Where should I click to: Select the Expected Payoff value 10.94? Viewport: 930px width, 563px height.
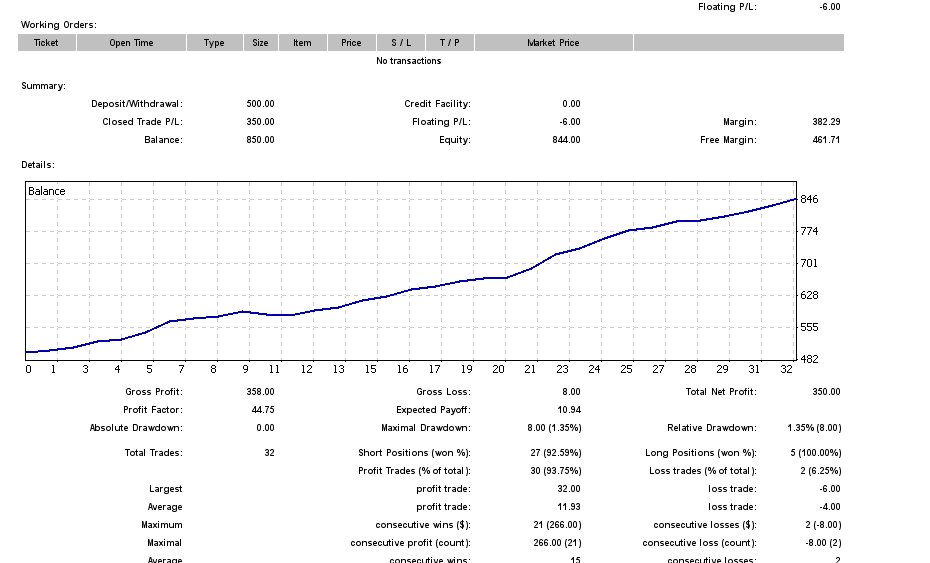(x=566, y=410)
